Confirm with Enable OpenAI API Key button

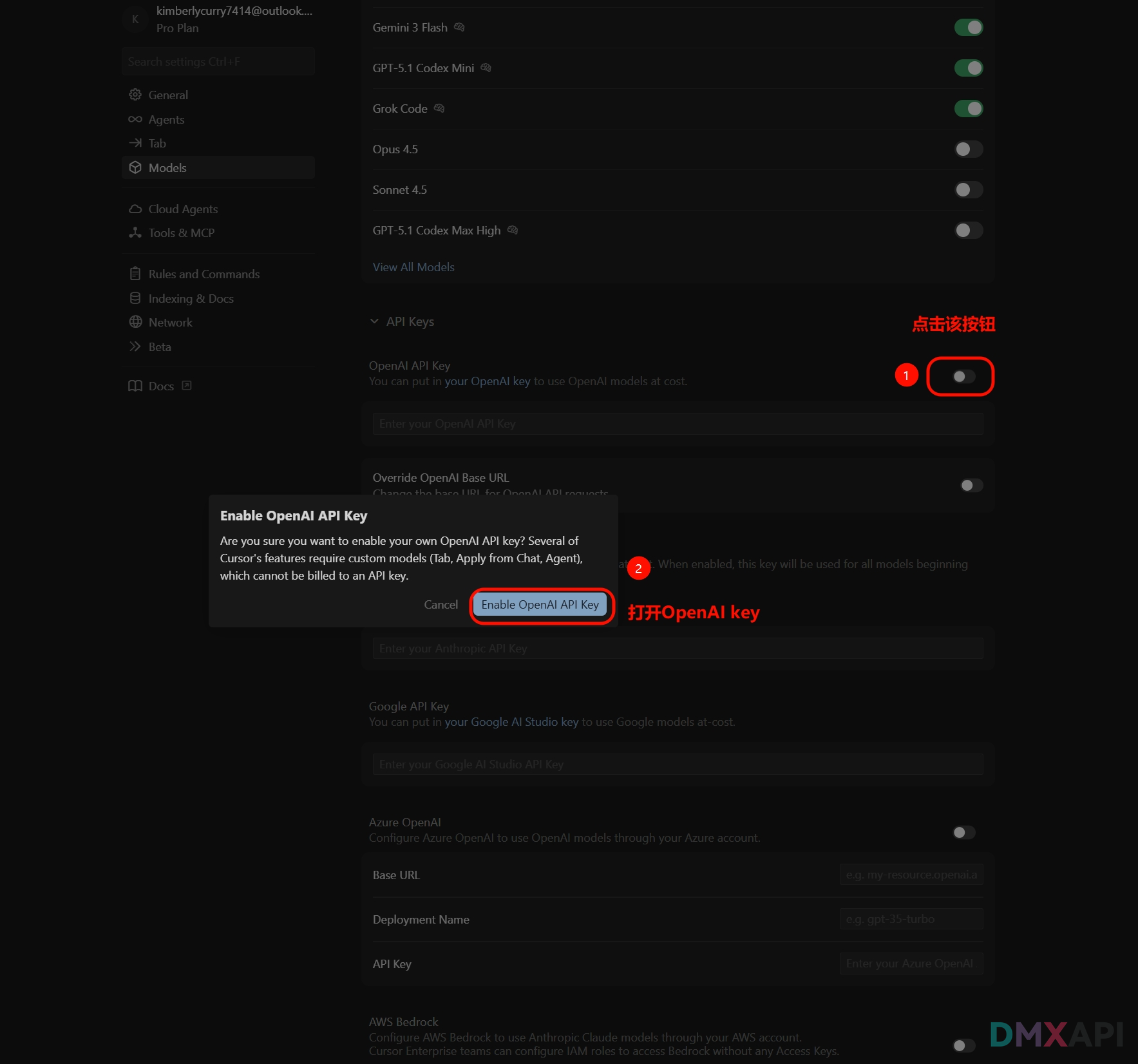[540, 605]
